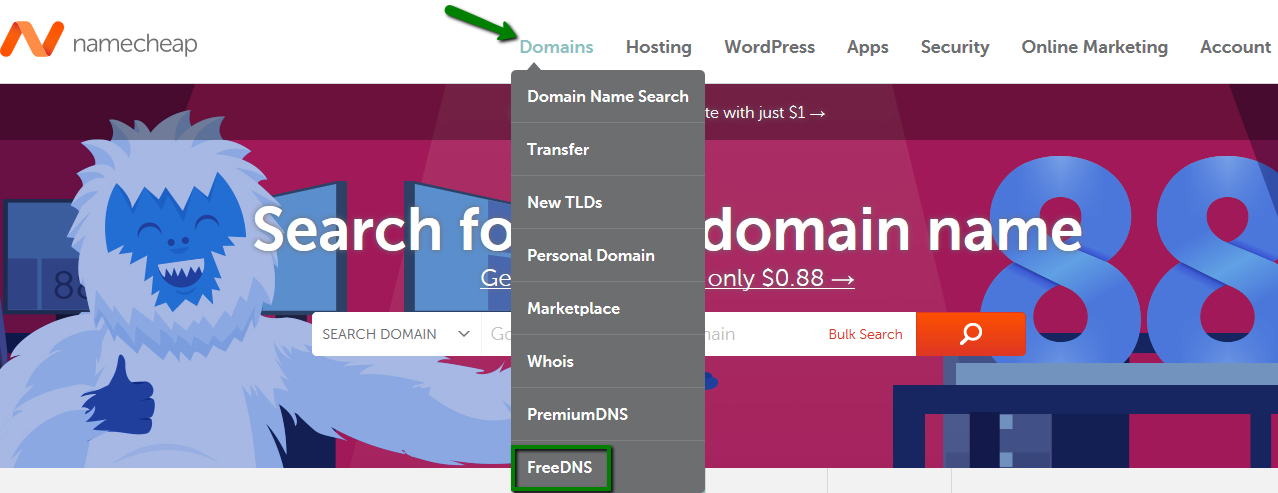Screen dimensions: 1278x493
Task: Click the just $1 promo banner link
Action: point(766,113)
